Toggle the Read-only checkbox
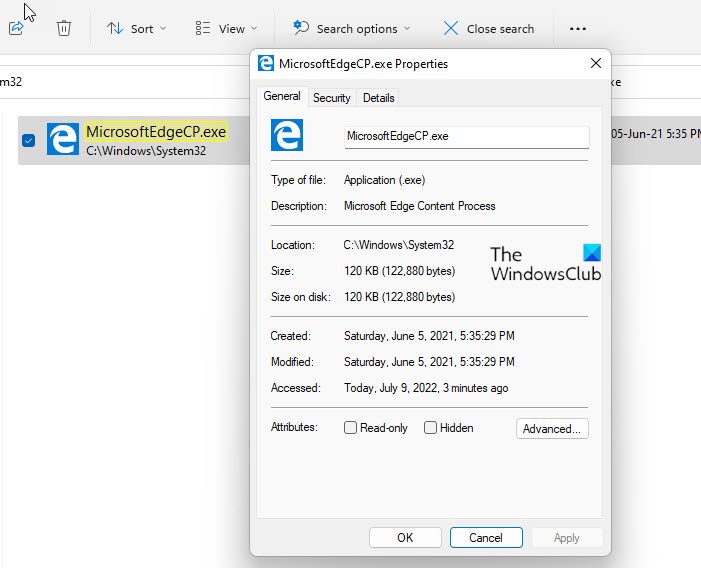The height and width of the screenshot is (568, 701). (x=350, y=428)
